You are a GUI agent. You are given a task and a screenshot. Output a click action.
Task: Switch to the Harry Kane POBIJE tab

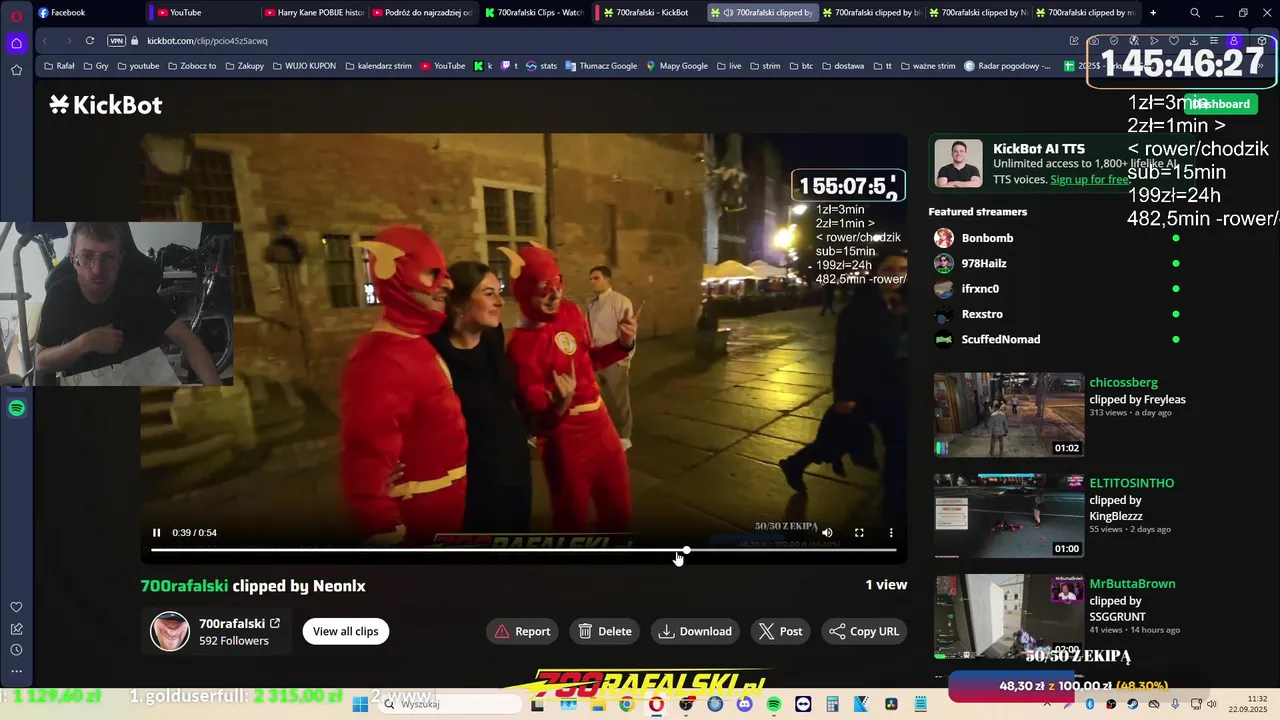point(314,13)
